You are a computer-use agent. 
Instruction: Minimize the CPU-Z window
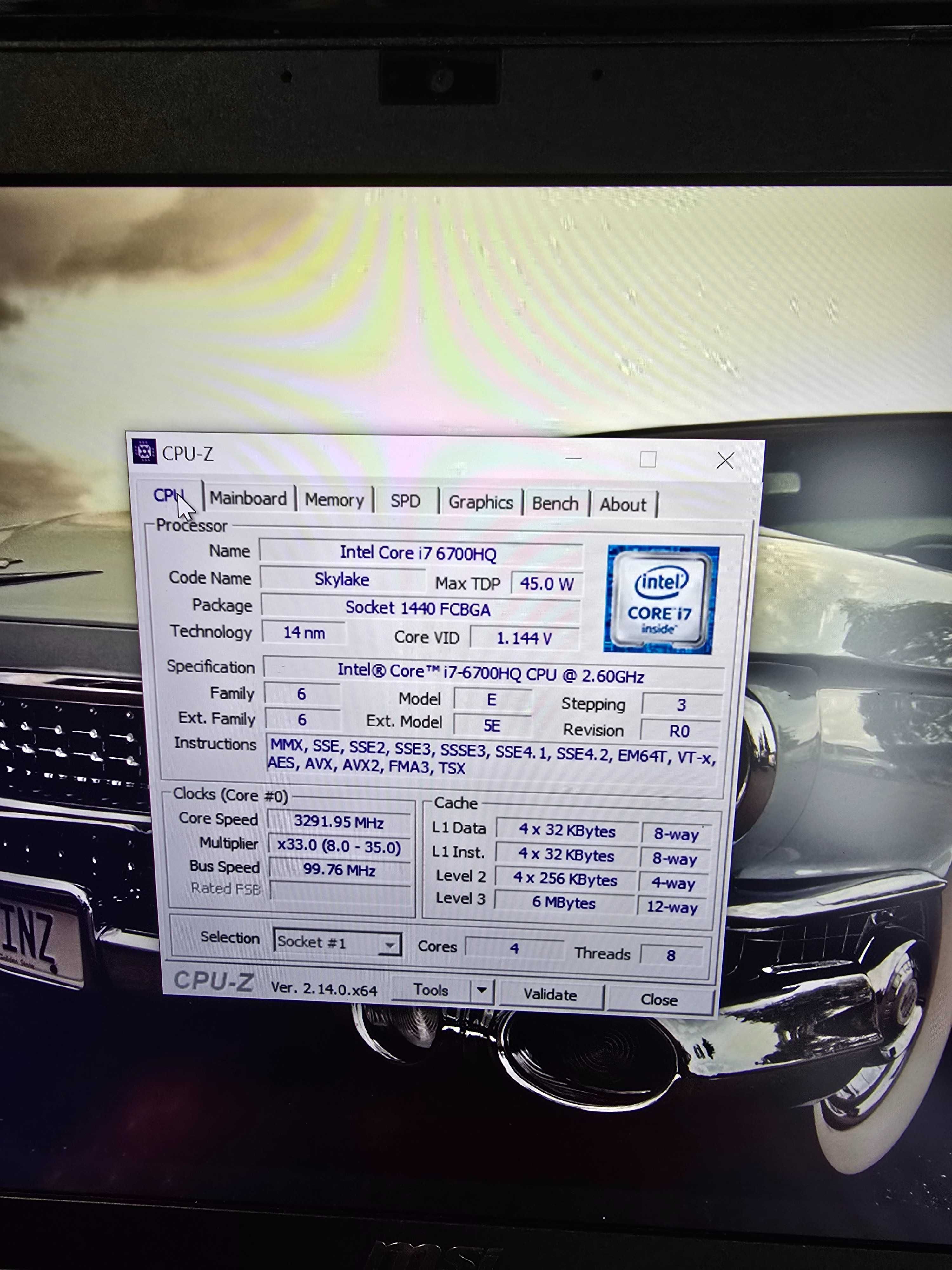tap(573, 458)
